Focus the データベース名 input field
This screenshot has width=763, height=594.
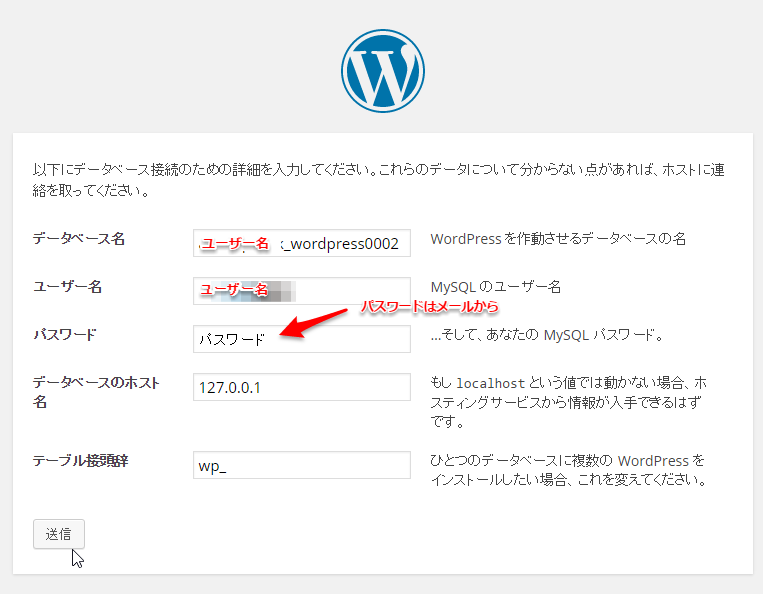pos(301,243)
